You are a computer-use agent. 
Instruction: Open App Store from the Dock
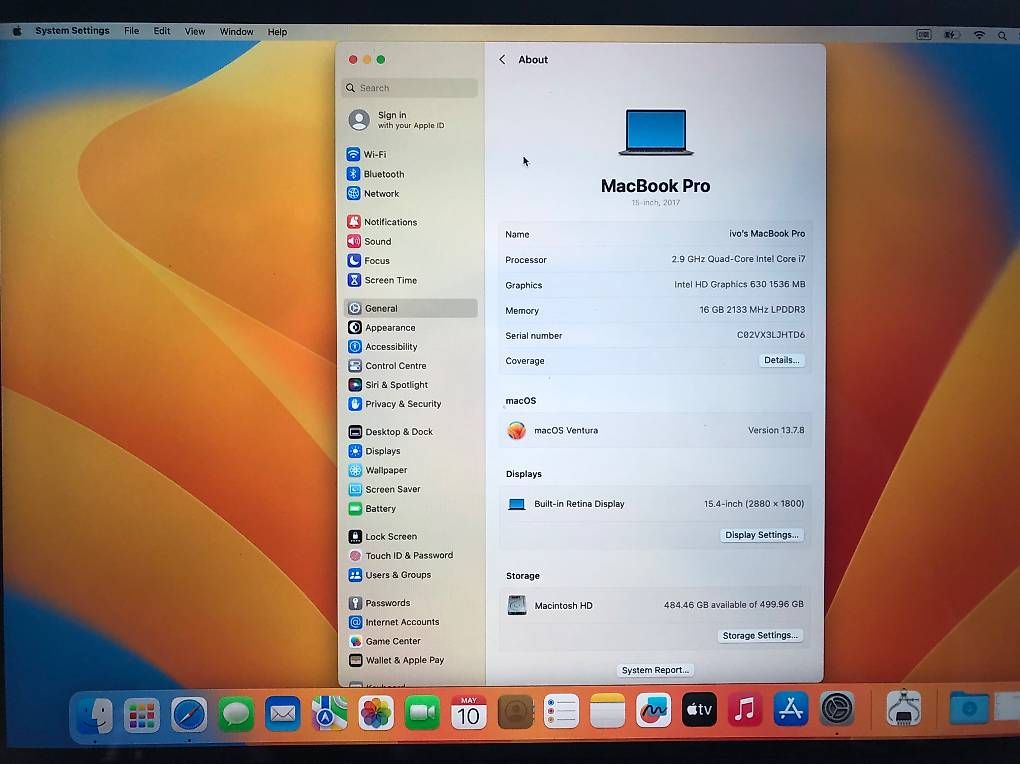tap(791, 709)
